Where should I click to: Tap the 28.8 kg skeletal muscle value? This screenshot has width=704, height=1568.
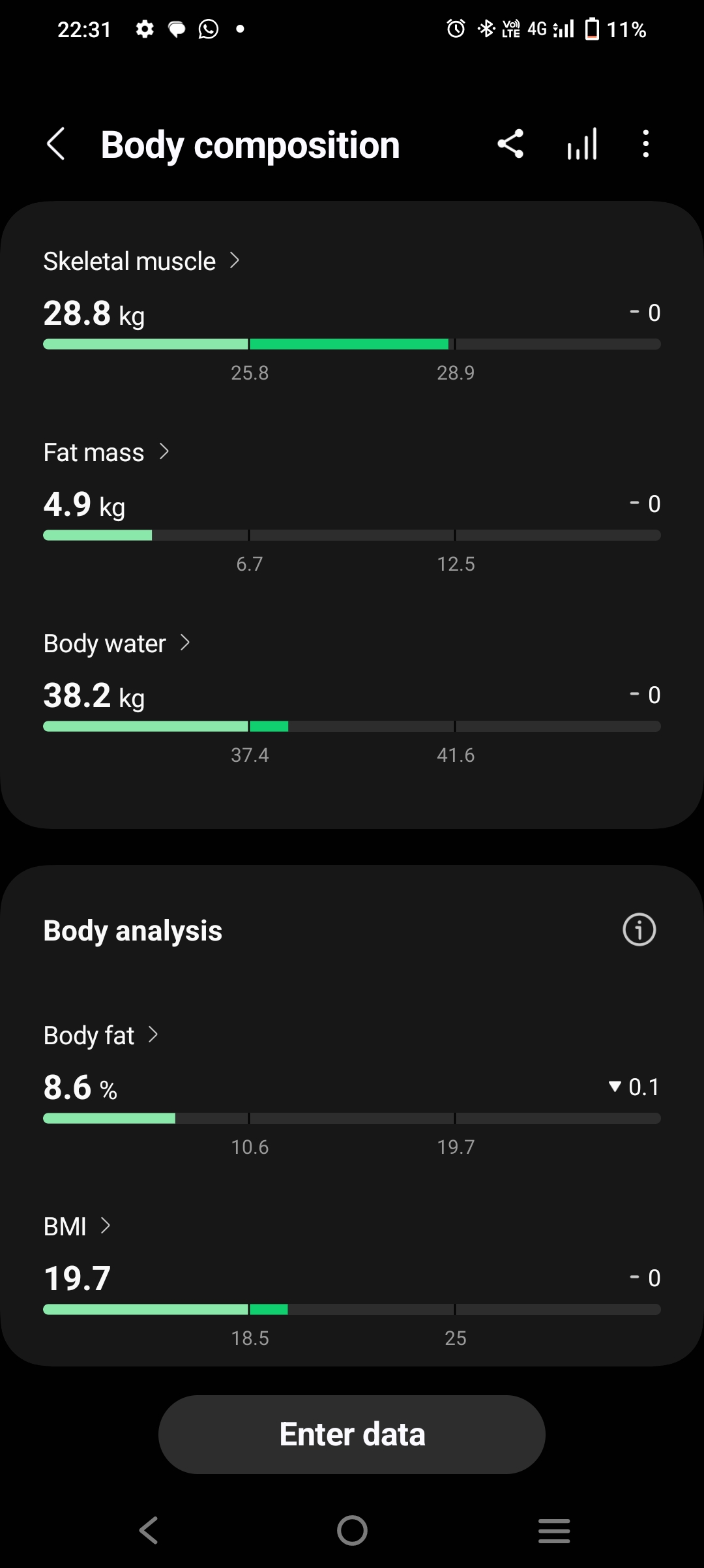click(x=94, y=314)
